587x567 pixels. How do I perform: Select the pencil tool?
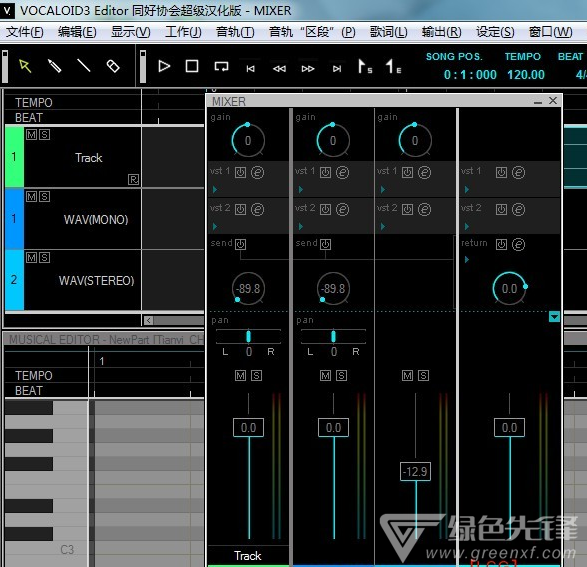coord(55,66)
